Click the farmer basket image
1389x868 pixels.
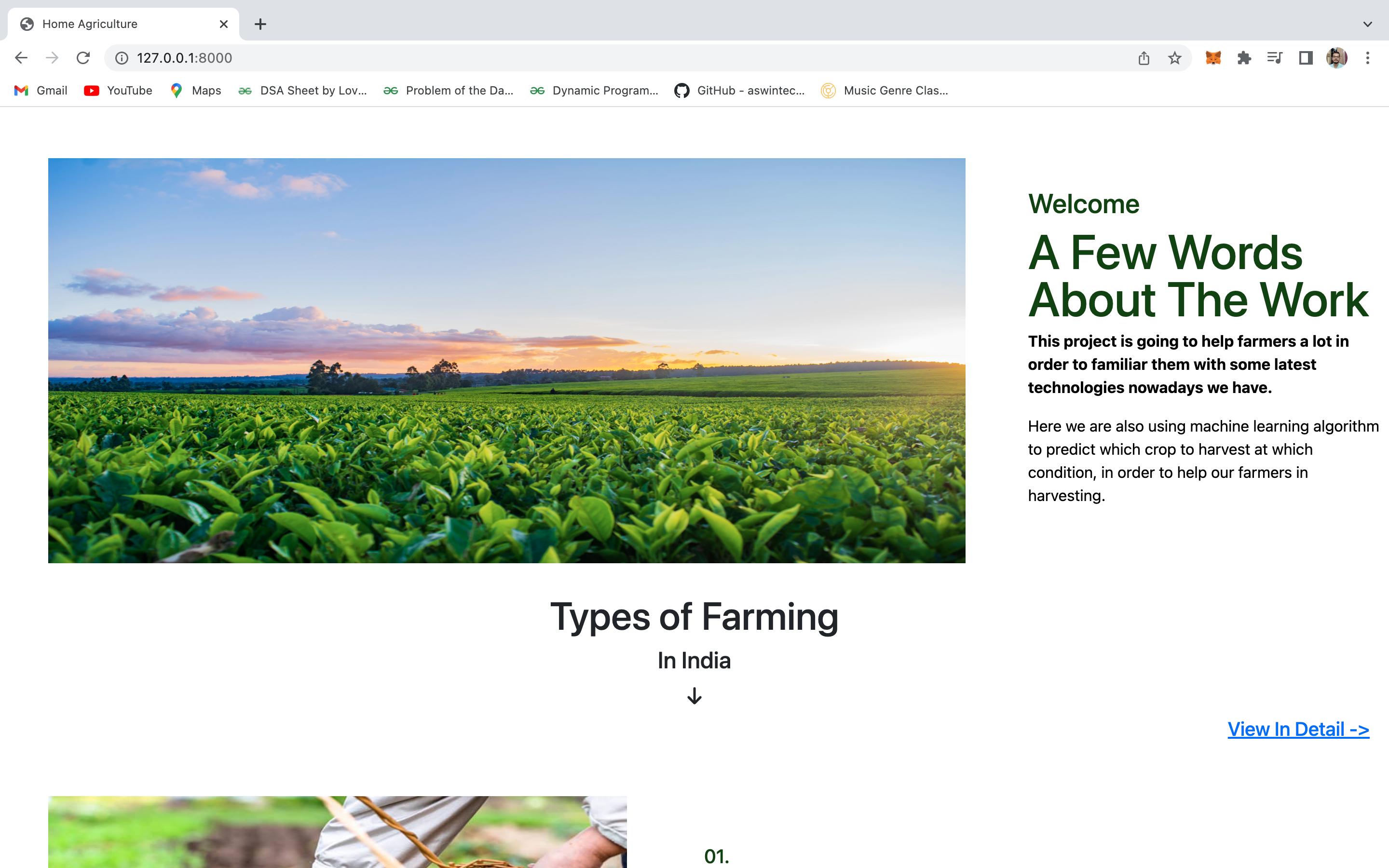tap(338, 832)
